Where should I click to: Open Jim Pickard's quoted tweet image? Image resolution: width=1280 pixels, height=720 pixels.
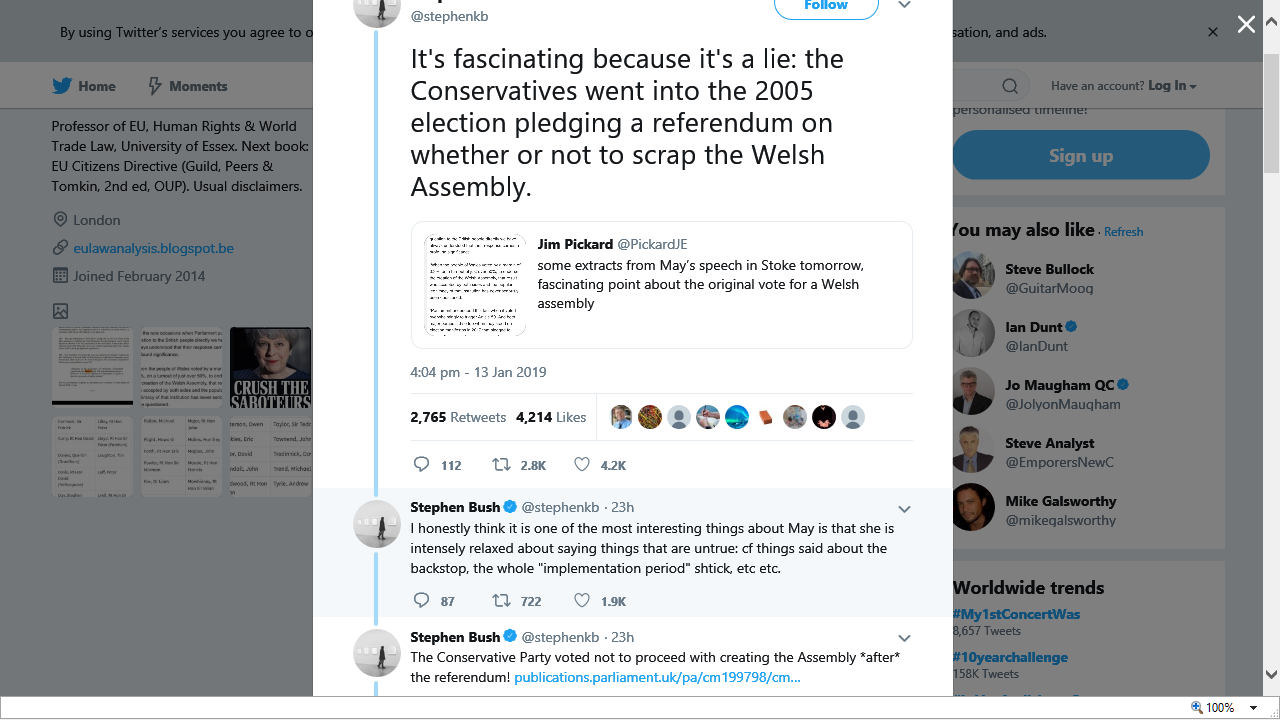point(475,285)
